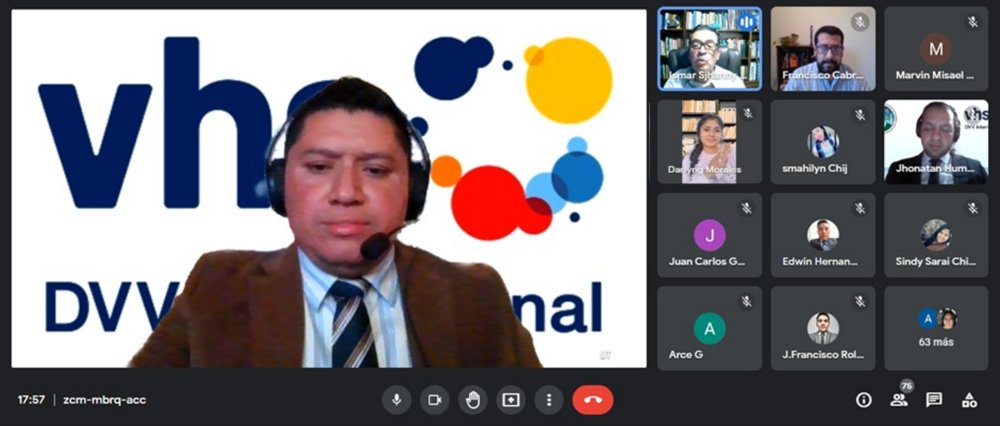Raise your hand in the meeting
The height and width of the screenshot is (426, 1000).
tap(473, 400)
